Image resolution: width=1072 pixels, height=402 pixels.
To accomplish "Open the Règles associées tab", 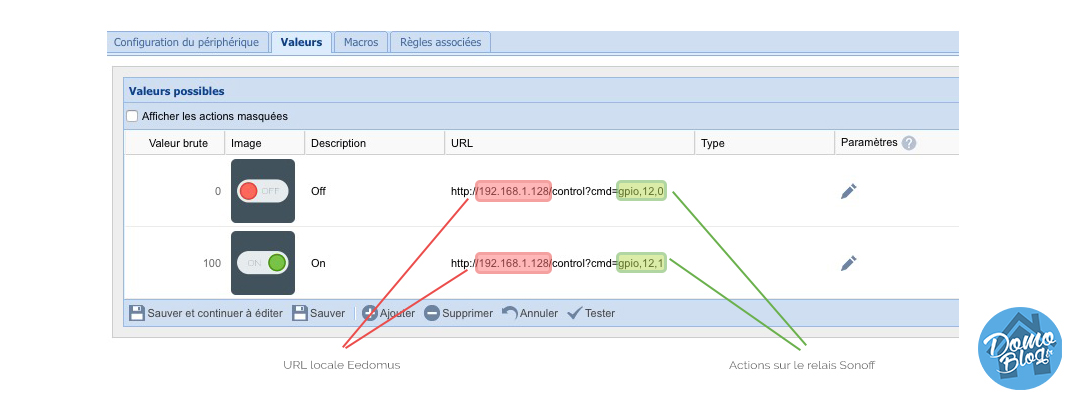I will point(440,42).
